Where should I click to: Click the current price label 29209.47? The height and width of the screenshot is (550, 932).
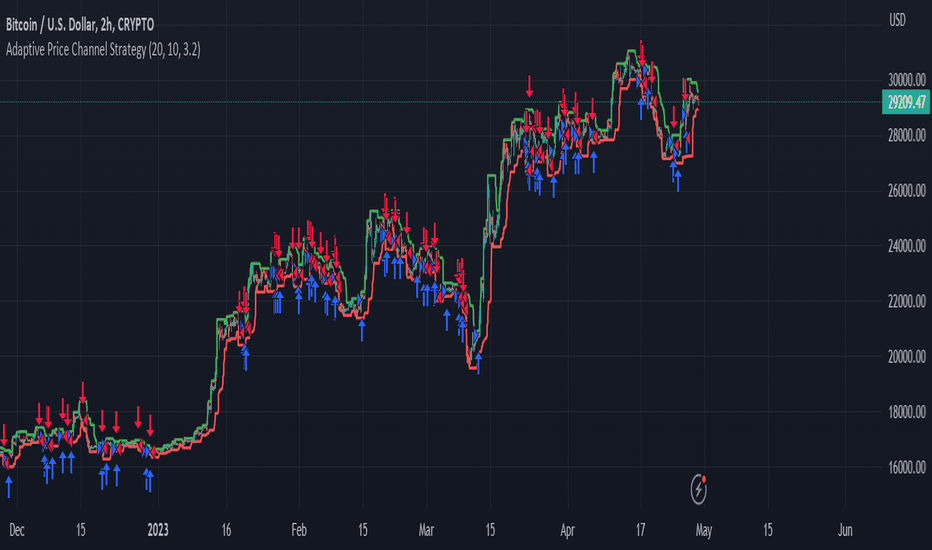906,102
